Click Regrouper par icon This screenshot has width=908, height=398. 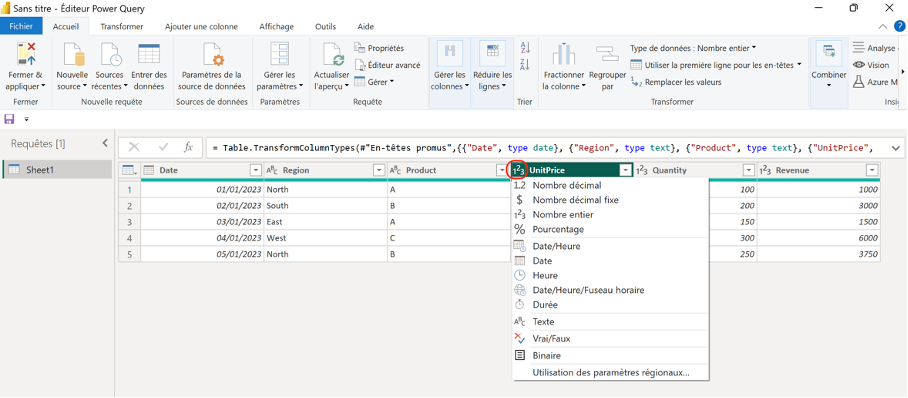[607, 54]
